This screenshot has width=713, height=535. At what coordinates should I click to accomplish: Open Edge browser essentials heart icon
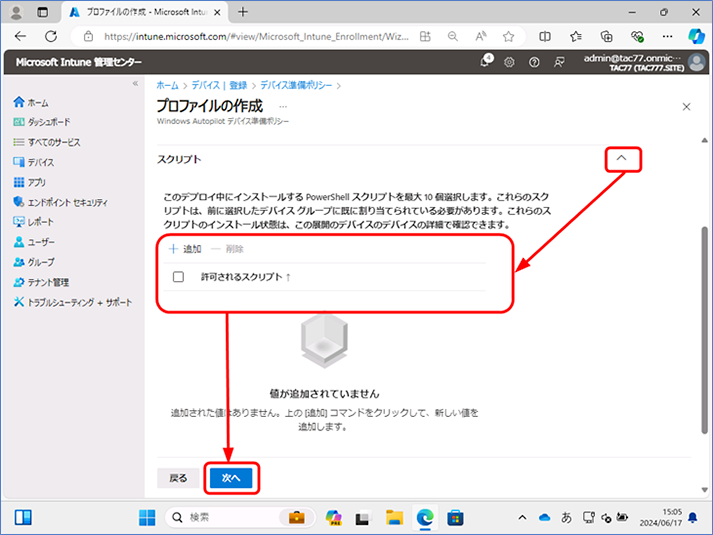(x=637, y=37)
